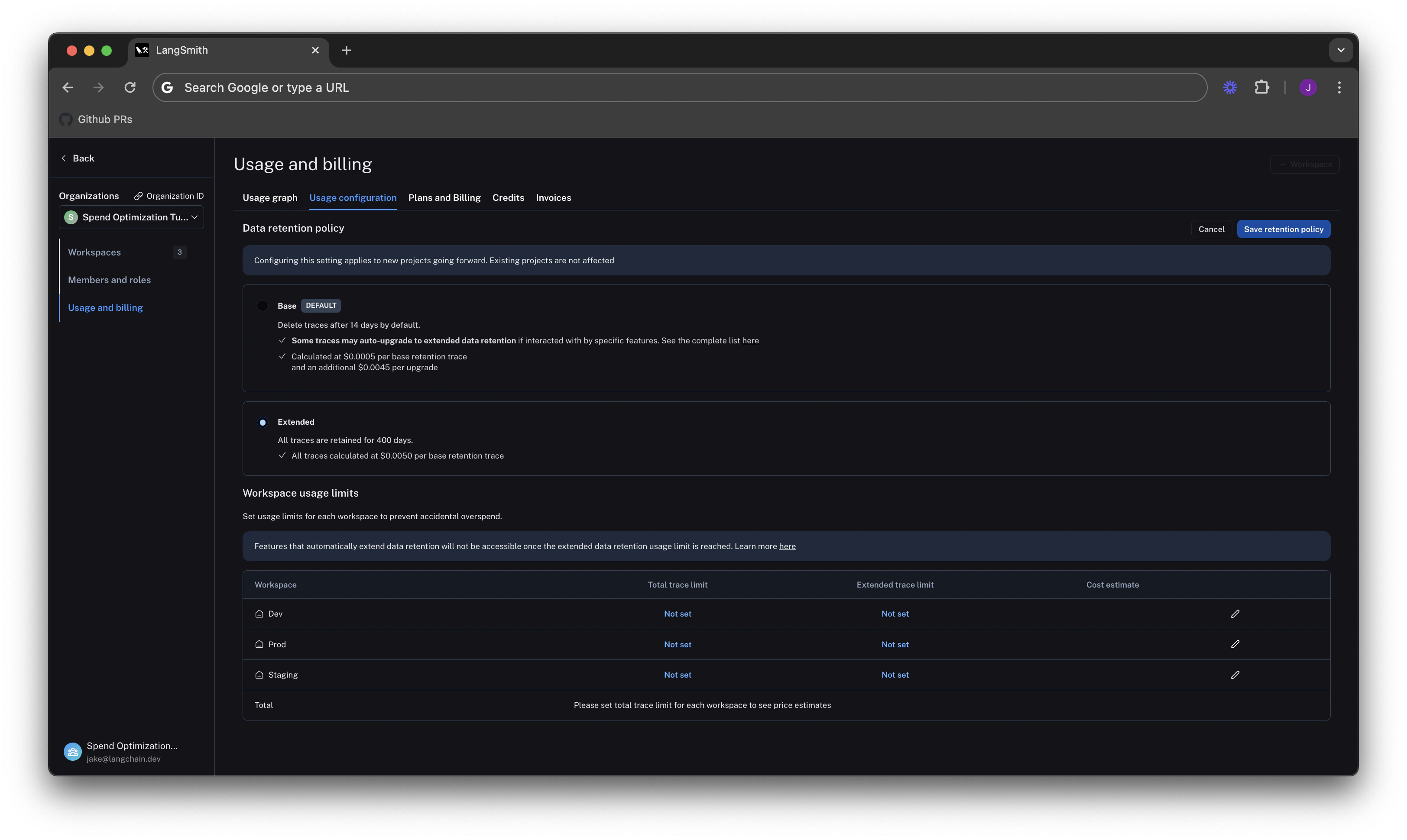Open the Usage graph tab
Viewport: 1407px width, 840px height.
tap(269, 197)
